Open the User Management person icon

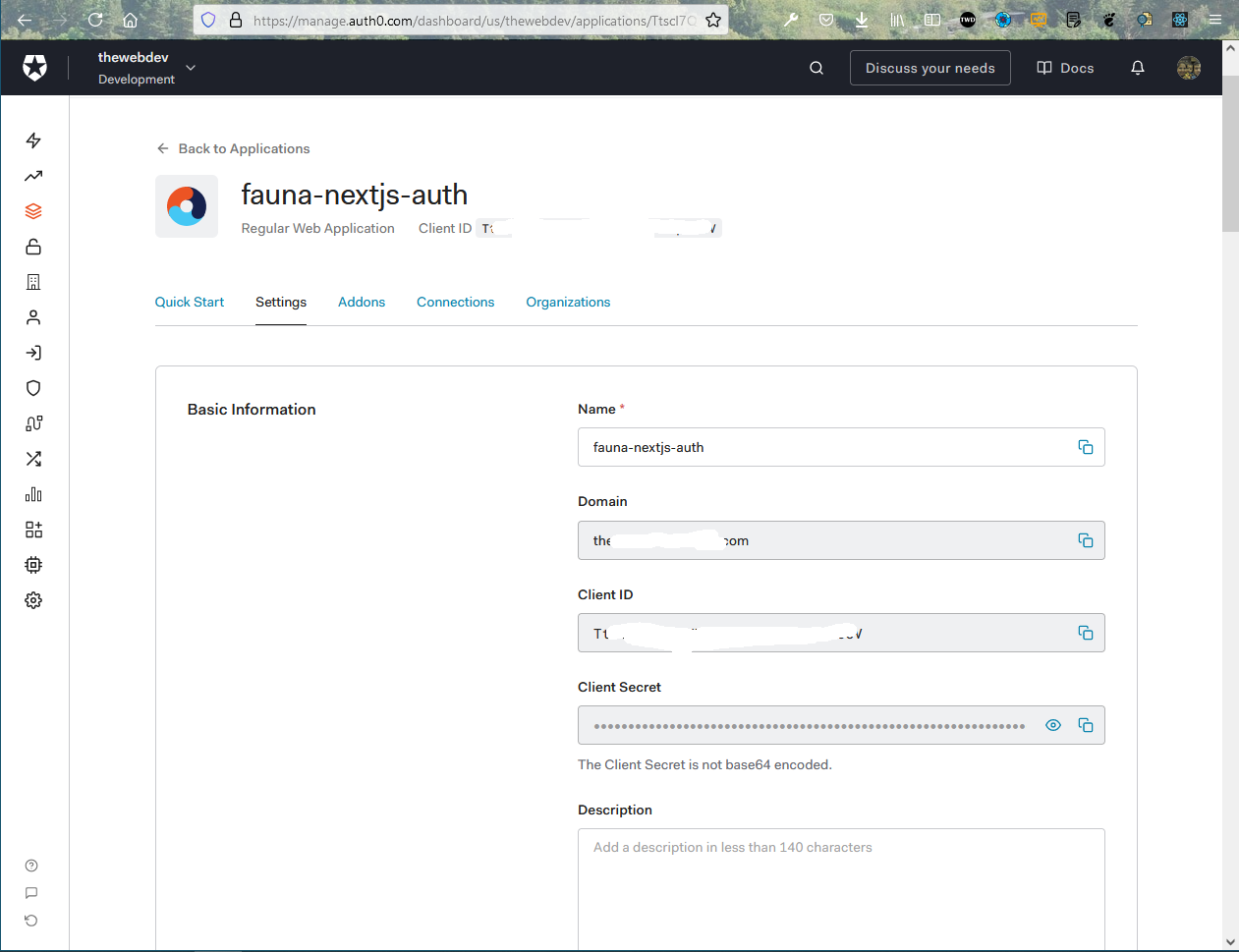coord(33,317)
